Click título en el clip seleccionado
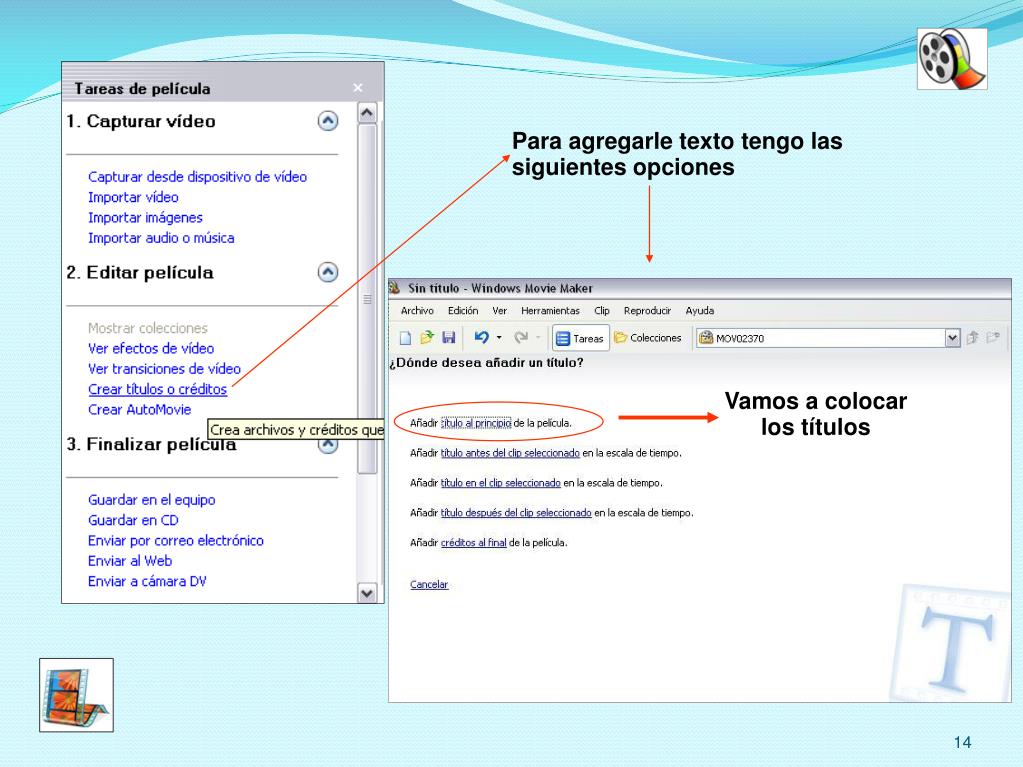Viewport: 1023px width, 767px height. (x=500, y=483)
